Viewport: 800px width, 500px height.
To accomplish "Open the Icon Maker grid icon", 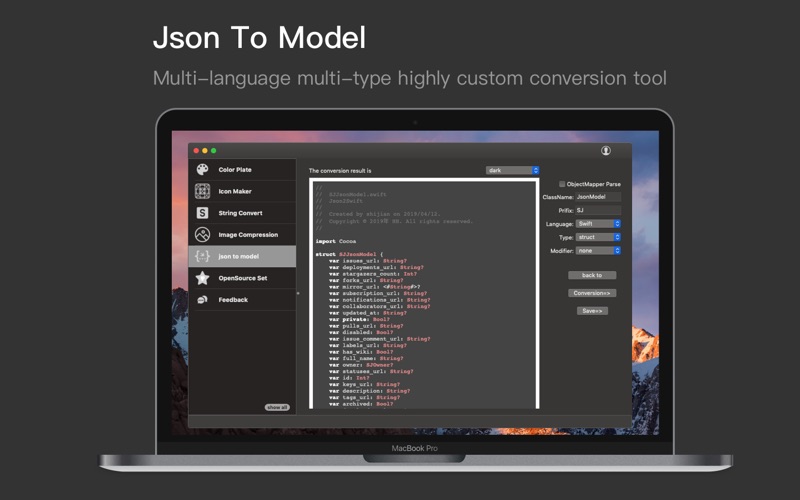I will [203, 191].
